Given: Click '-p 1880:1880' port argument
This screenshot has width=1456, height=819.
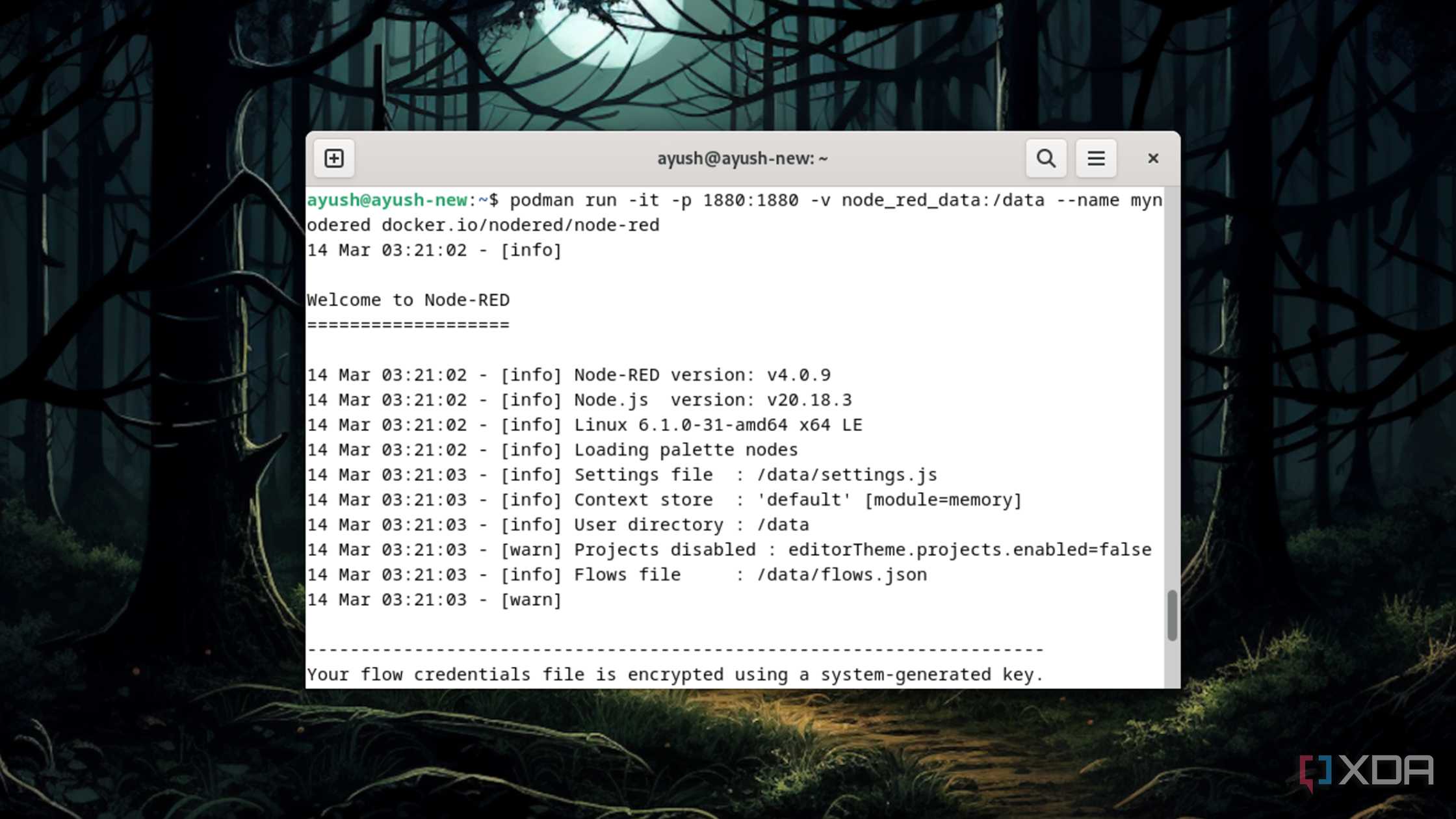Looking at the screenshot, I should click(x=734, y=200).
